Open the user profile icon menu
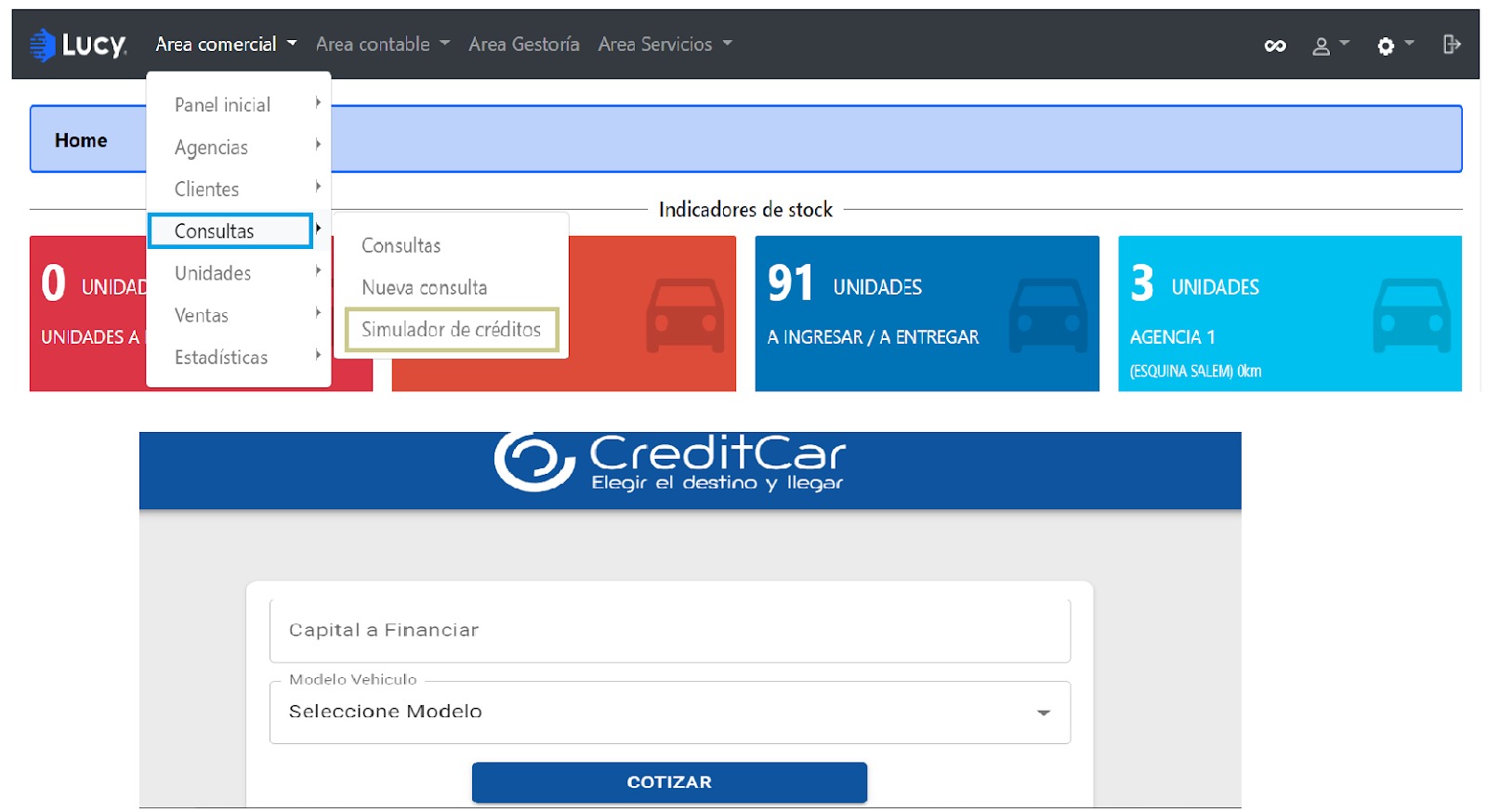This screenshot has height=812, width=1487. [x=1330, y=46]
